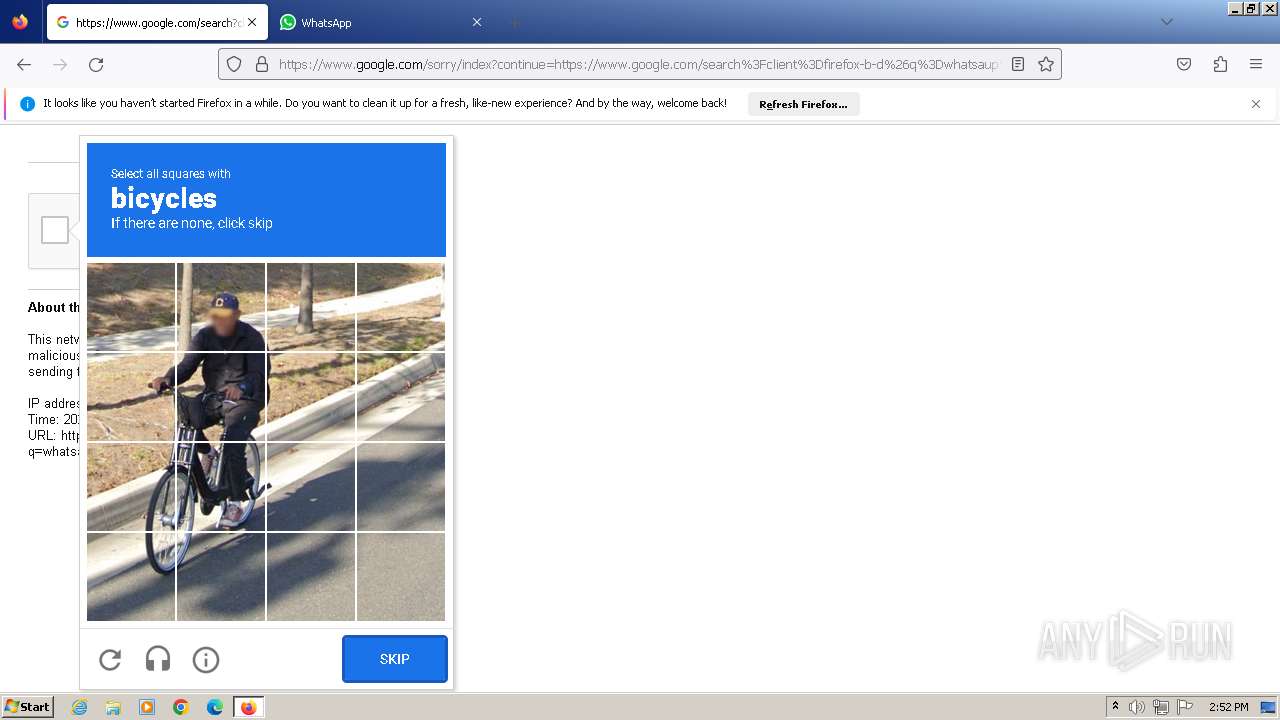Launch Edge from the taskbar
1280x720 pixels.
215,707
